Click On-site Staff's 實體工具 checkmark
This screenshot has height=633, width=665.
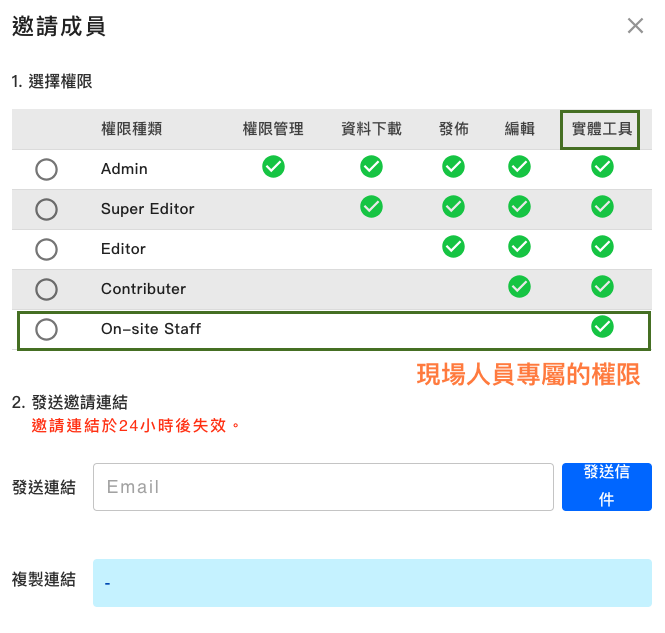pyautogui.click(x=602, y=327)
